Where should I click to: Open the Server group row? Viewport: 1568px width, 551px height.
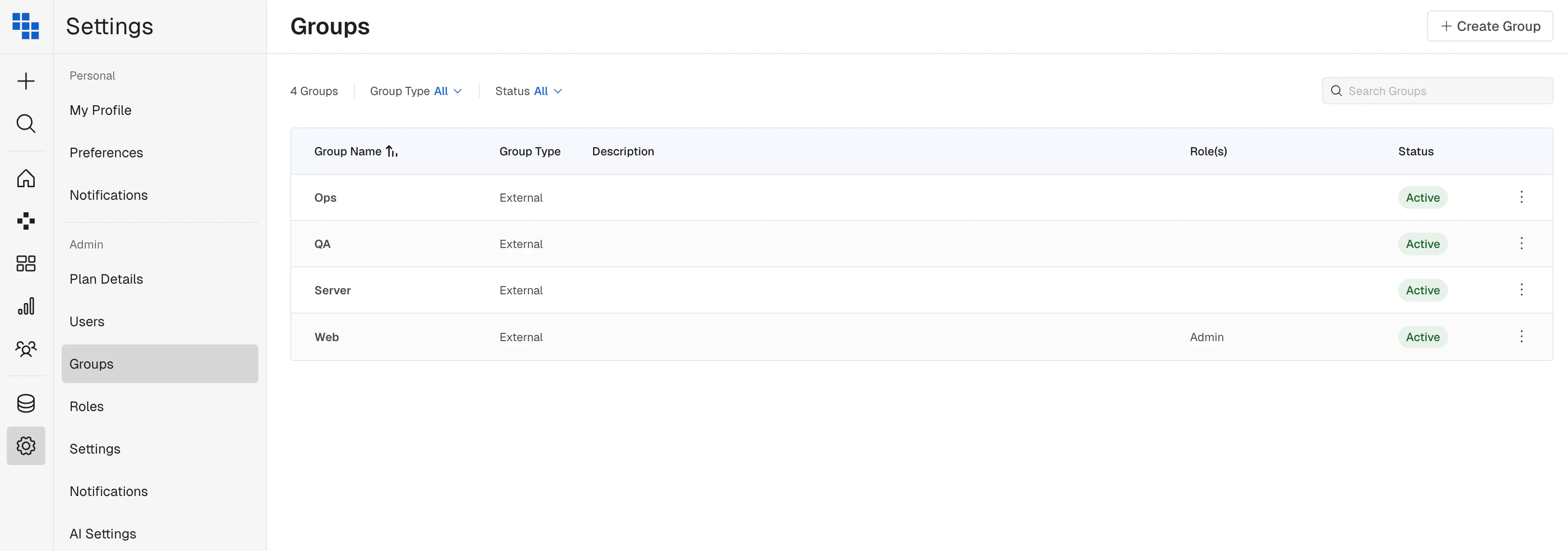click(332, 290)
